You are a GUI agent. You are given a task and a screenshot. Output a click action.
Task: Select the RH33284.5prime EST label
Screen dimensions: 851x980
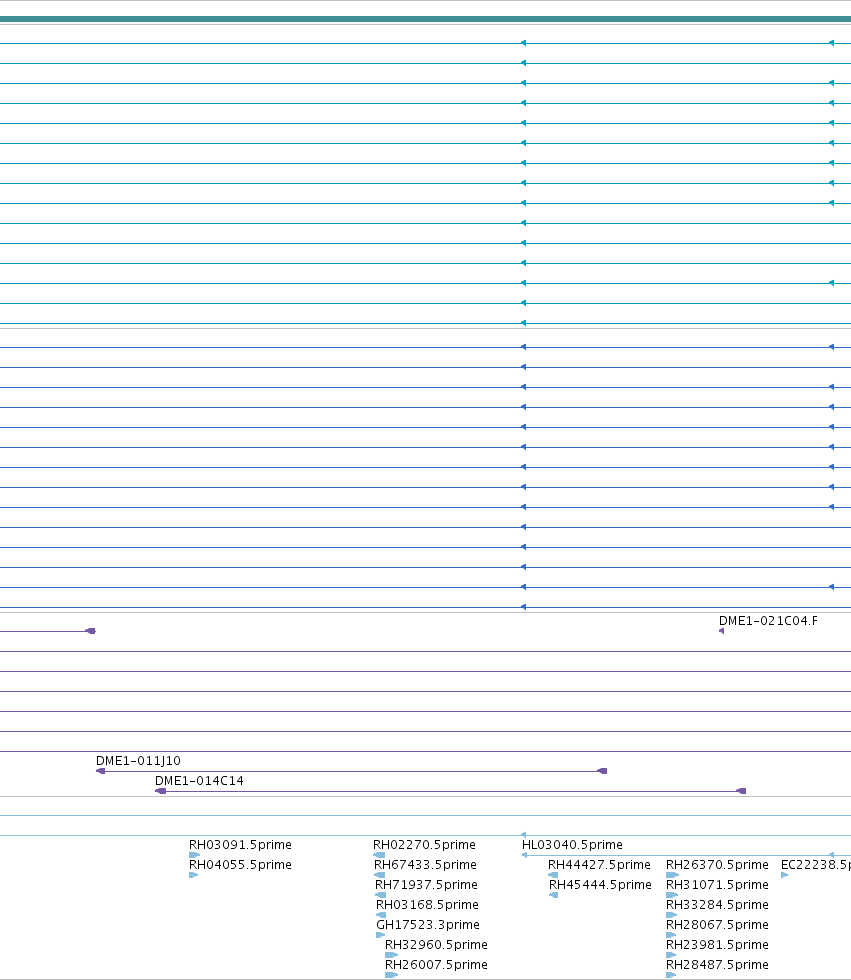pos(717,905)
